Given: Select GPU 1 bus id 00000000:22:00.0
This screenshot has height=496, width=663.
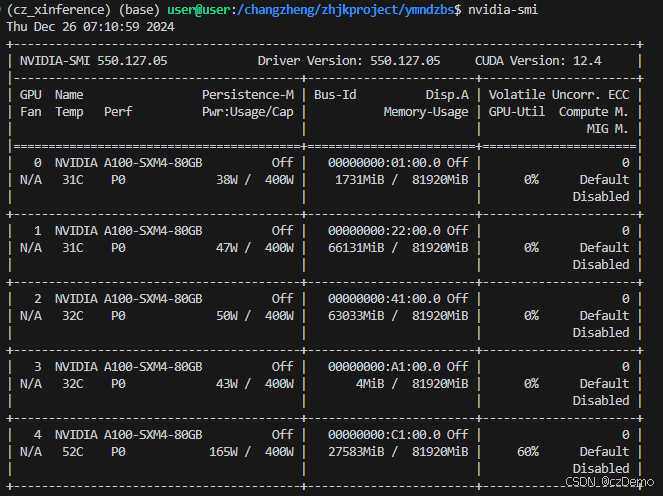Looking at the screenshot, I should point(384,231).
